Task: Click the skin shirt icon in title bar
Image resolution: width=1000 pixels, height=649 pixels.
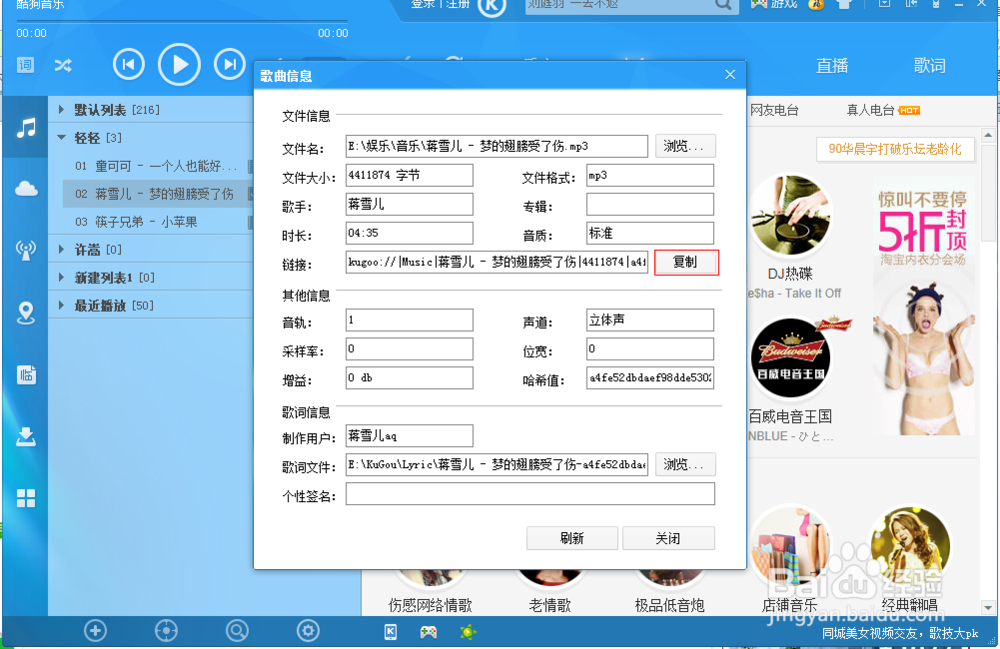Action: 843,4
